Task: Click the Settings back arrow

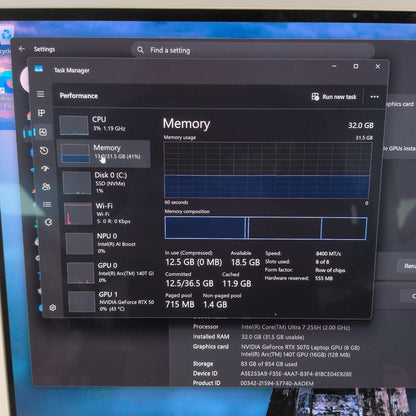Action: [22, 49]
